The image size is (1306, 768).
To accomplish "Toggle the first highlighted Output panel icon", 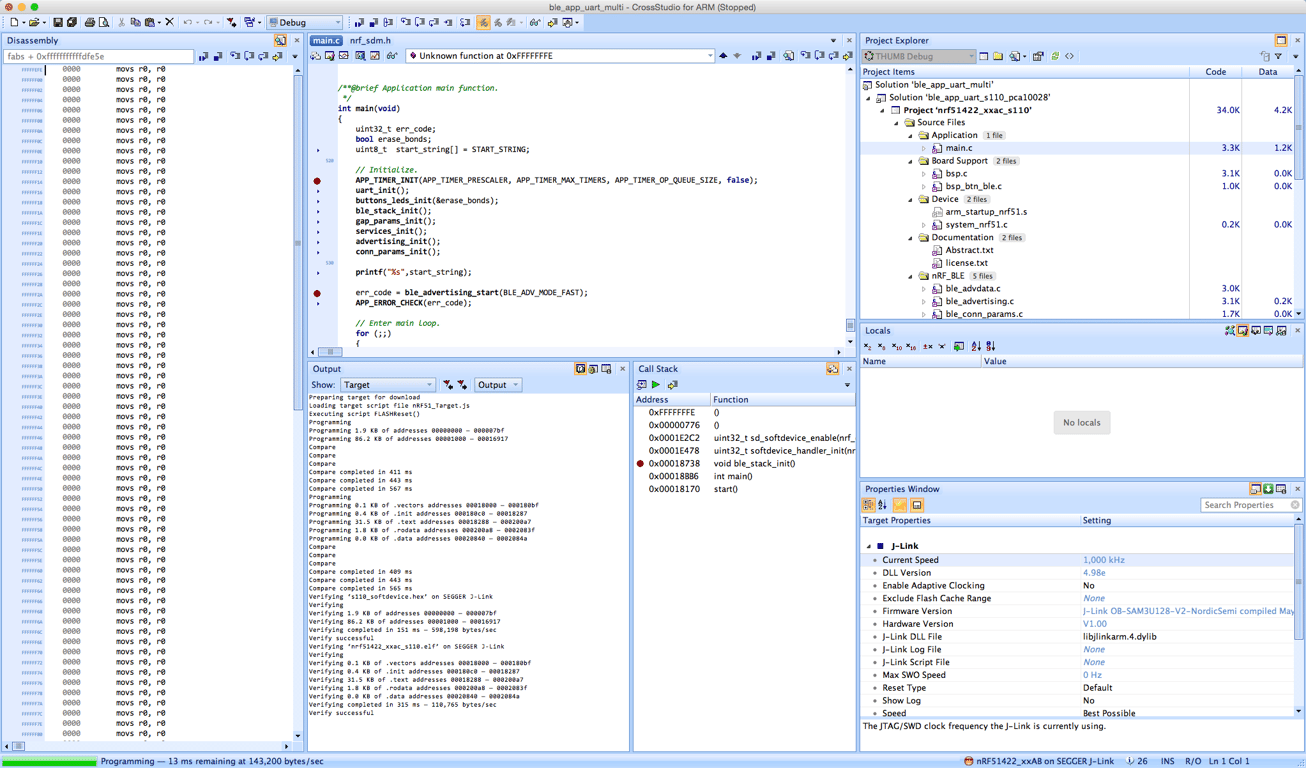I will (580, 369).
